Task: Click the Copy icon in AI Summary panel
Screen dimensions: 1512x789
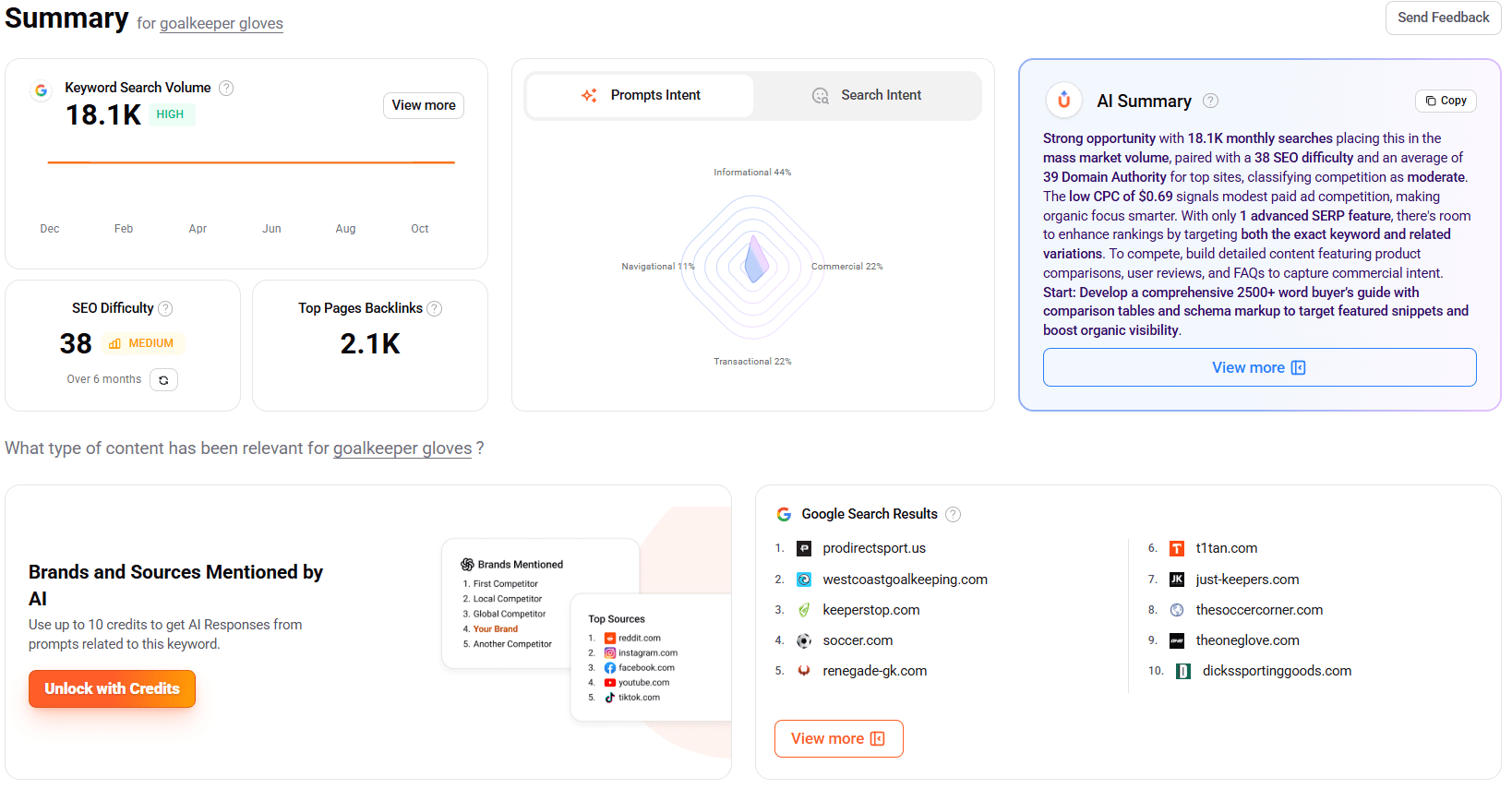Action: click(1445, 101)
